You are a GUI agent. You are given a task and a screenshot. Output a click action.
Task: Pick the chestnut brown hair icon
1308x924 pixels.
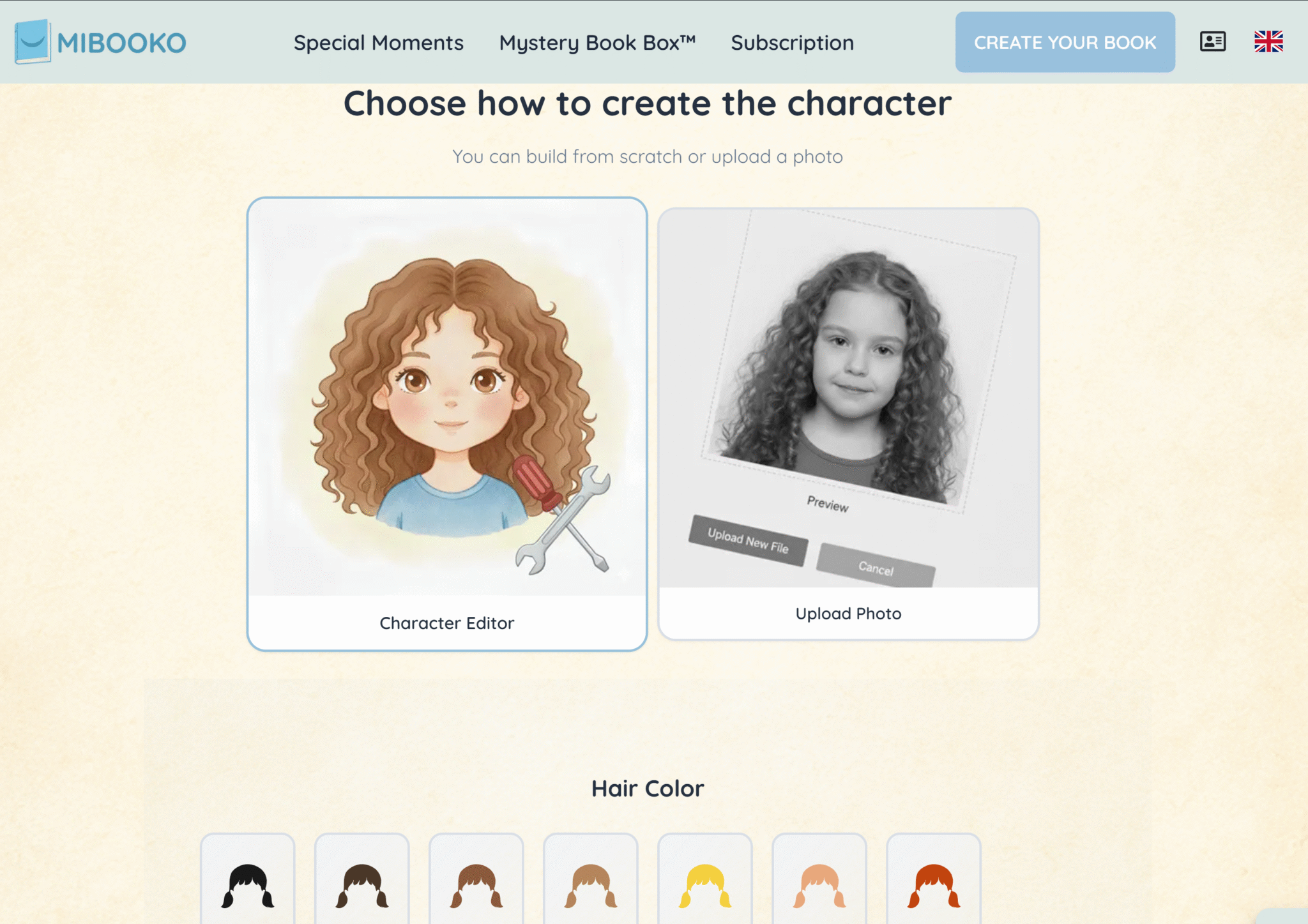point(476,885)
